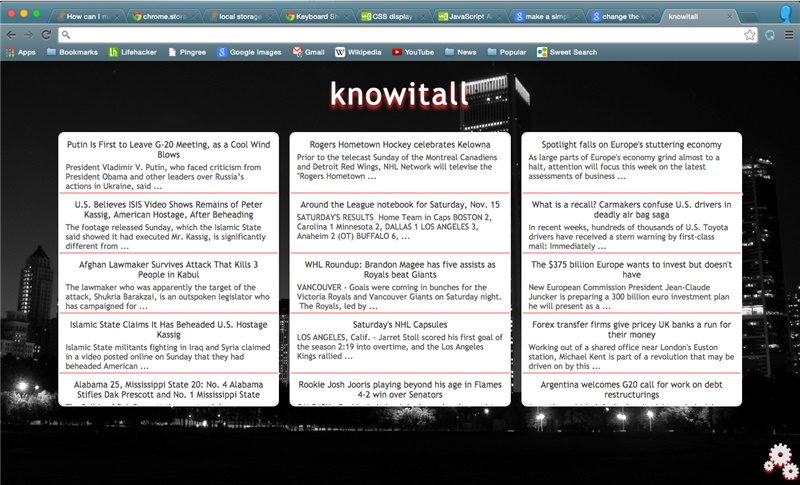Screen dimensions: 800x485
Task: Open Google Images bookmark
Action: click(x=249, y=52)
